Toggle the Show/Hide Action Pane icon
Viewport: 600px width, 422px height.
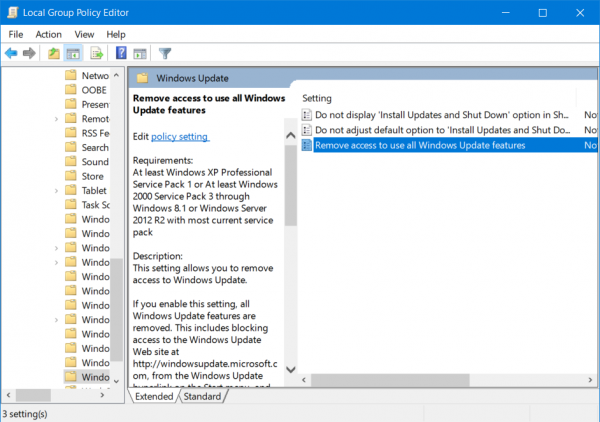click(140, 53)
